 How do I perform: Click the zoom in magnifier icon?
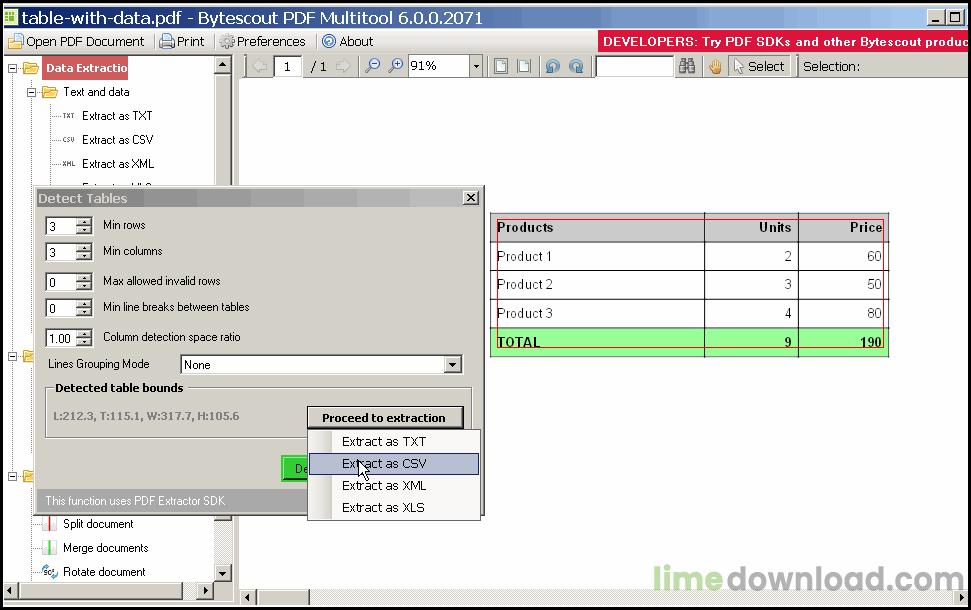point(395,66)
